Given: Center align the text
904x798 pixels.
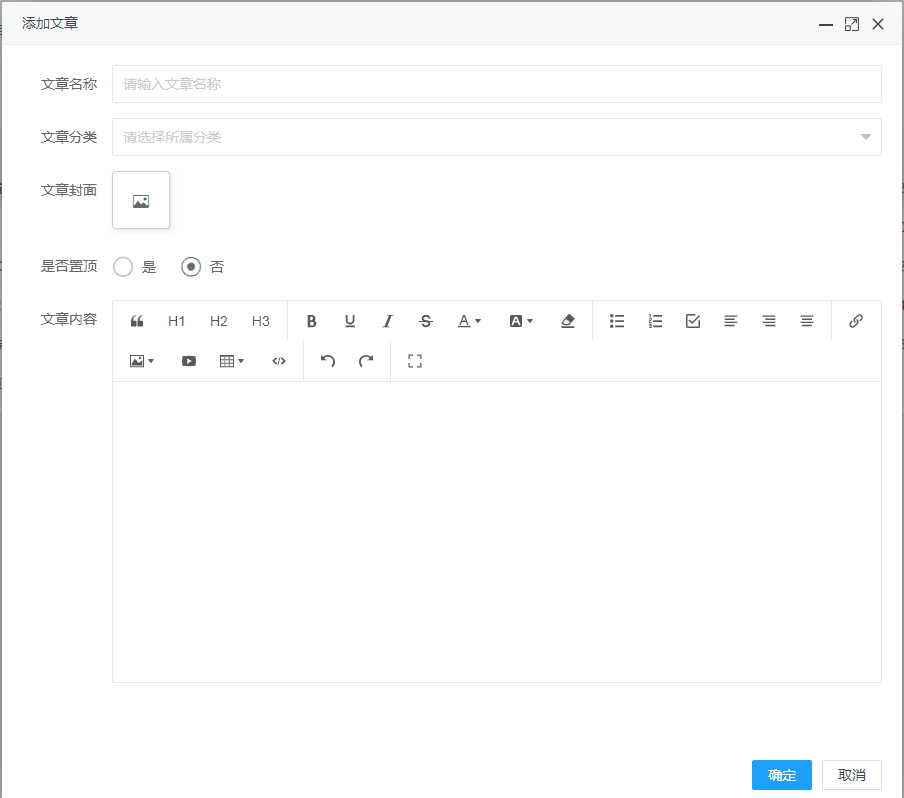Looking at the screenshot, I should click(x=807, y=321).
